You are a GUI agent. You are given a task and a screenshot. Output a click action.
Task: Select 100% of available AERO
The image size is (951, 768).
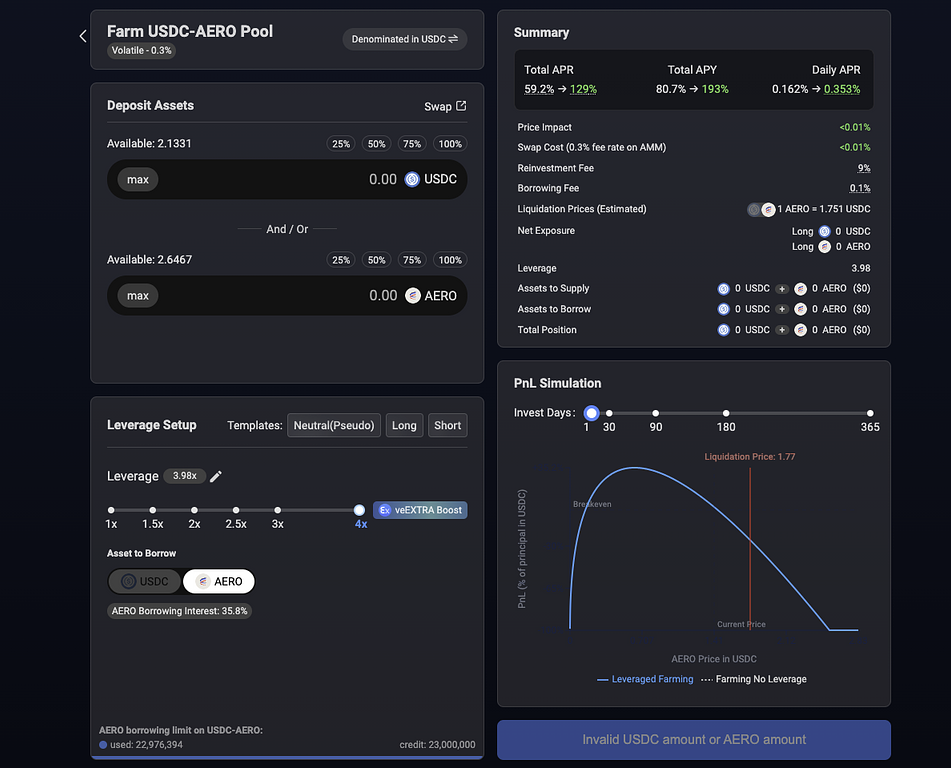click(450, 260)
